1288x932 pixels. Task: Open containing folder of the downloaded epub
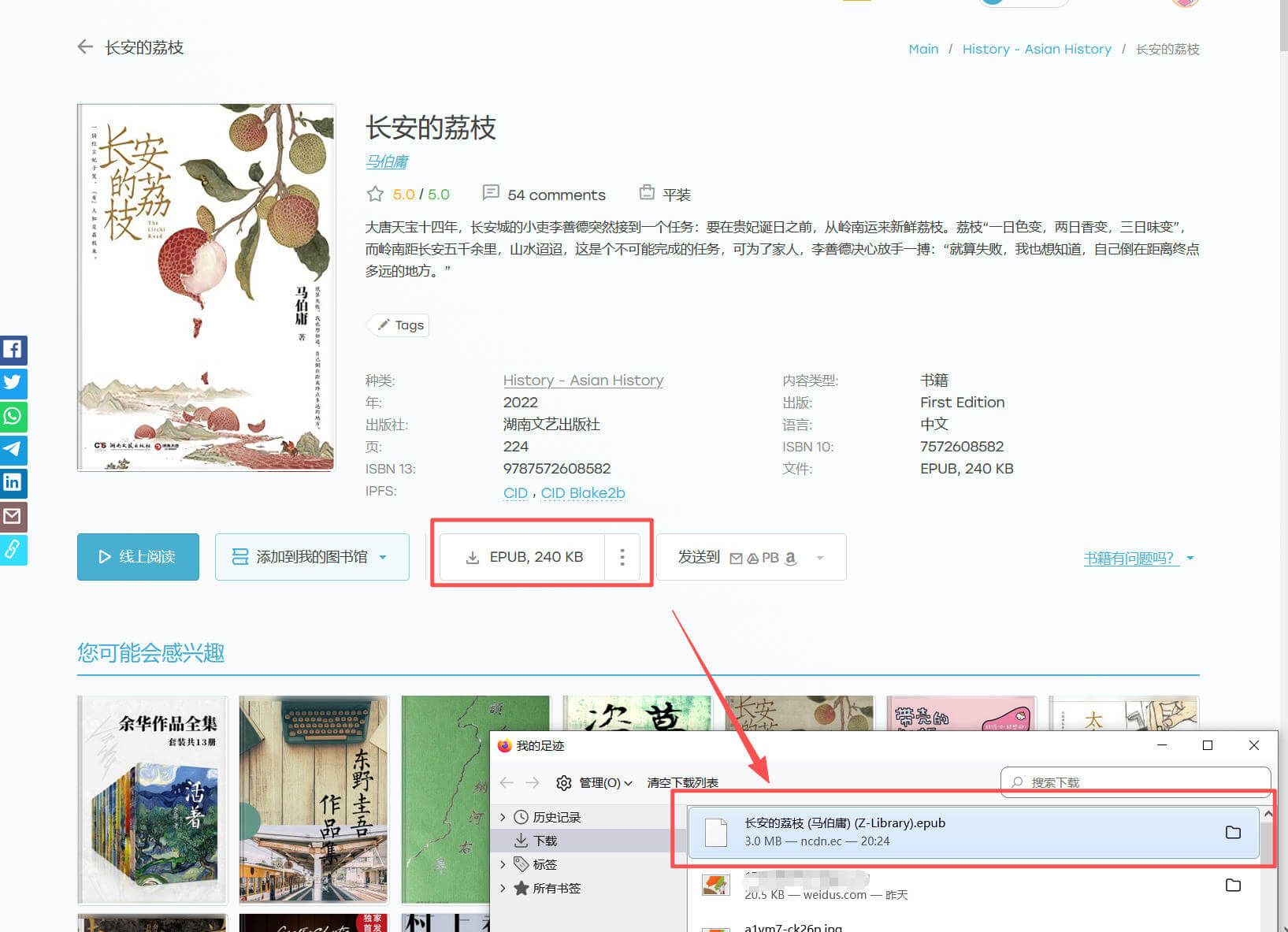click(1233, 833)
